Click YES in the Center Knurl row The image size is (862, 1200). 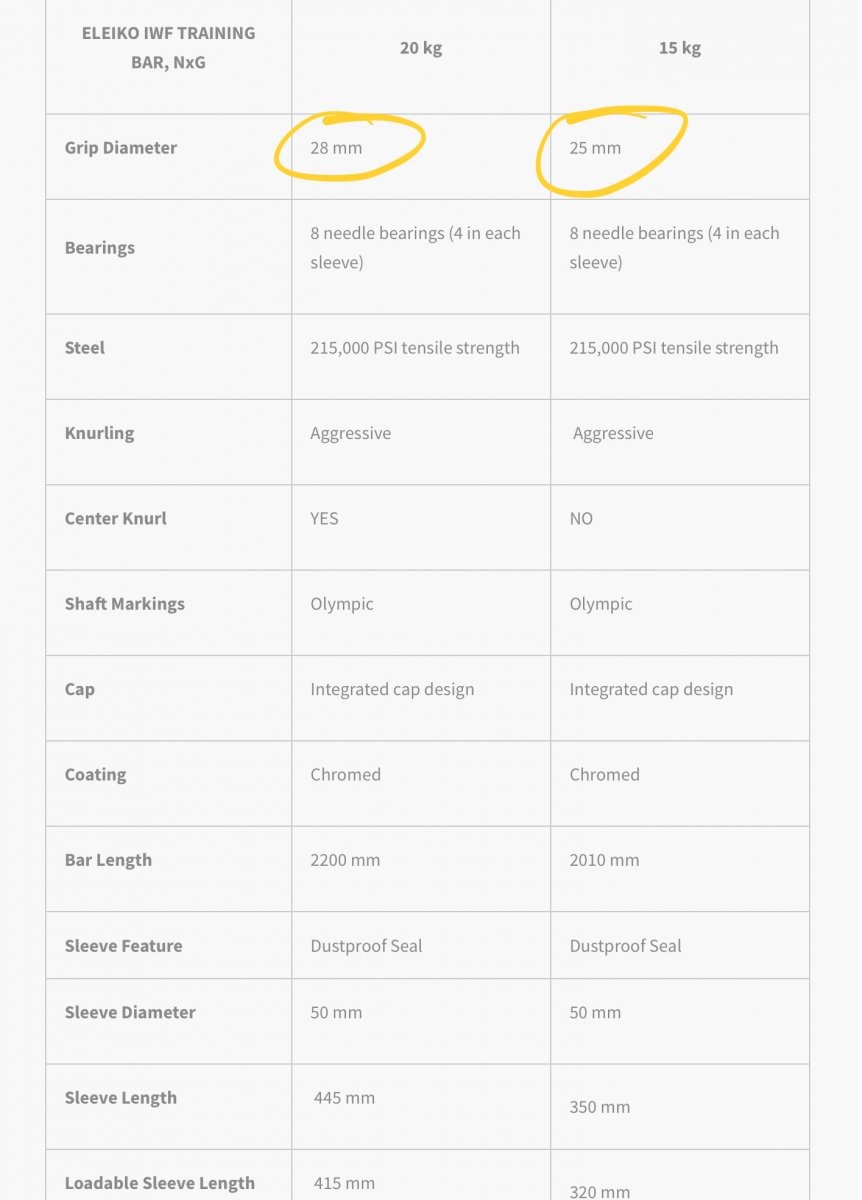click(324, 518)
